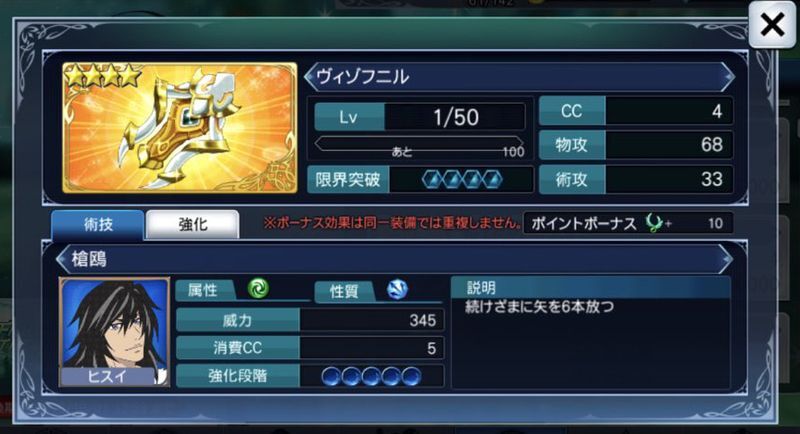The height and width of the screenshot is (434, 800).
Task: Click the 強化段階 blue orb indicators
Action: (x=371, y=376)
